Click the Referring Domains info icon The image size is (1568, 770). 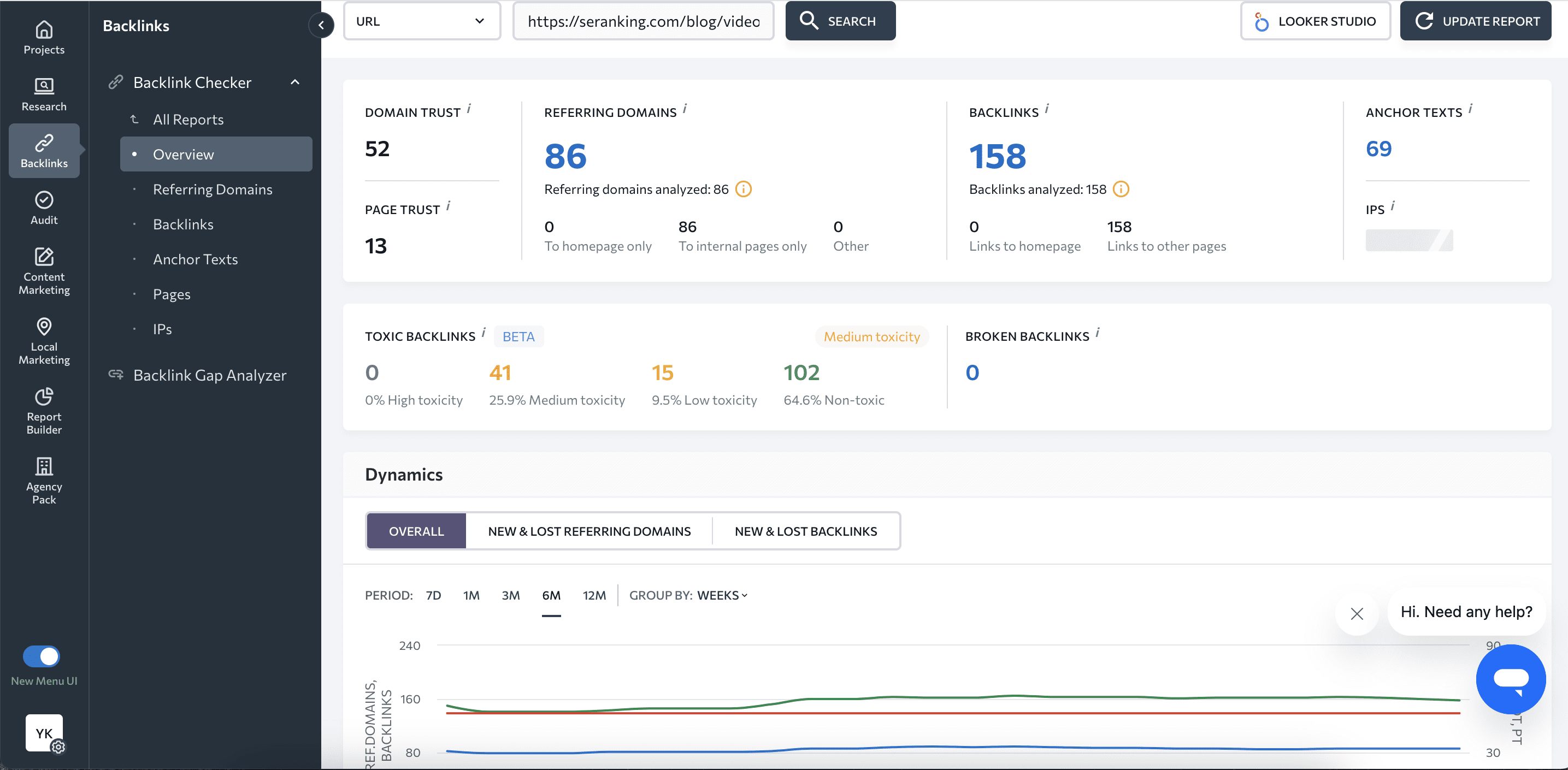685,109
